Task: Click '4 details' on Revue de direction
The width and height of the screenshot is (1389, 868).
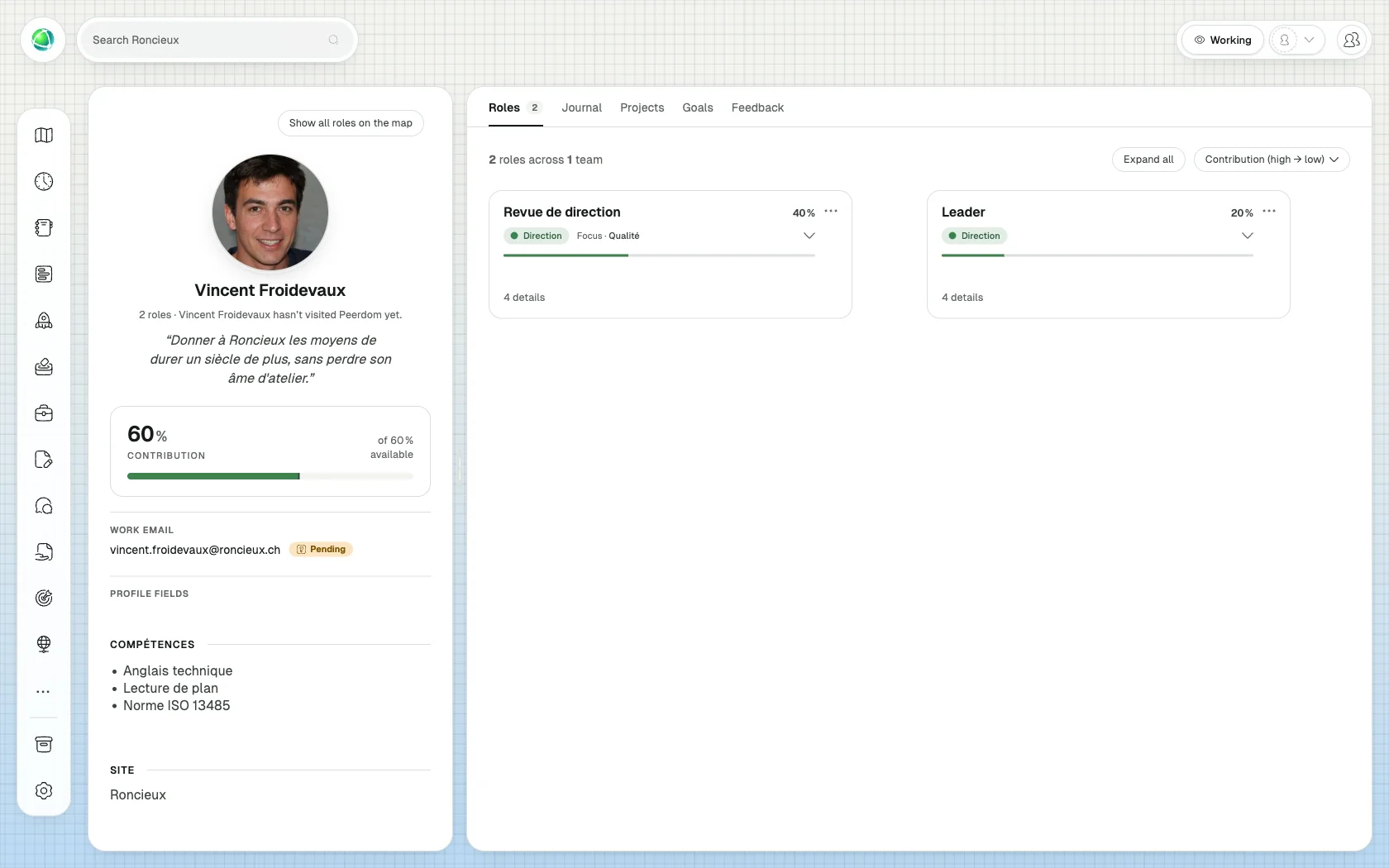Action: (524, 298)
